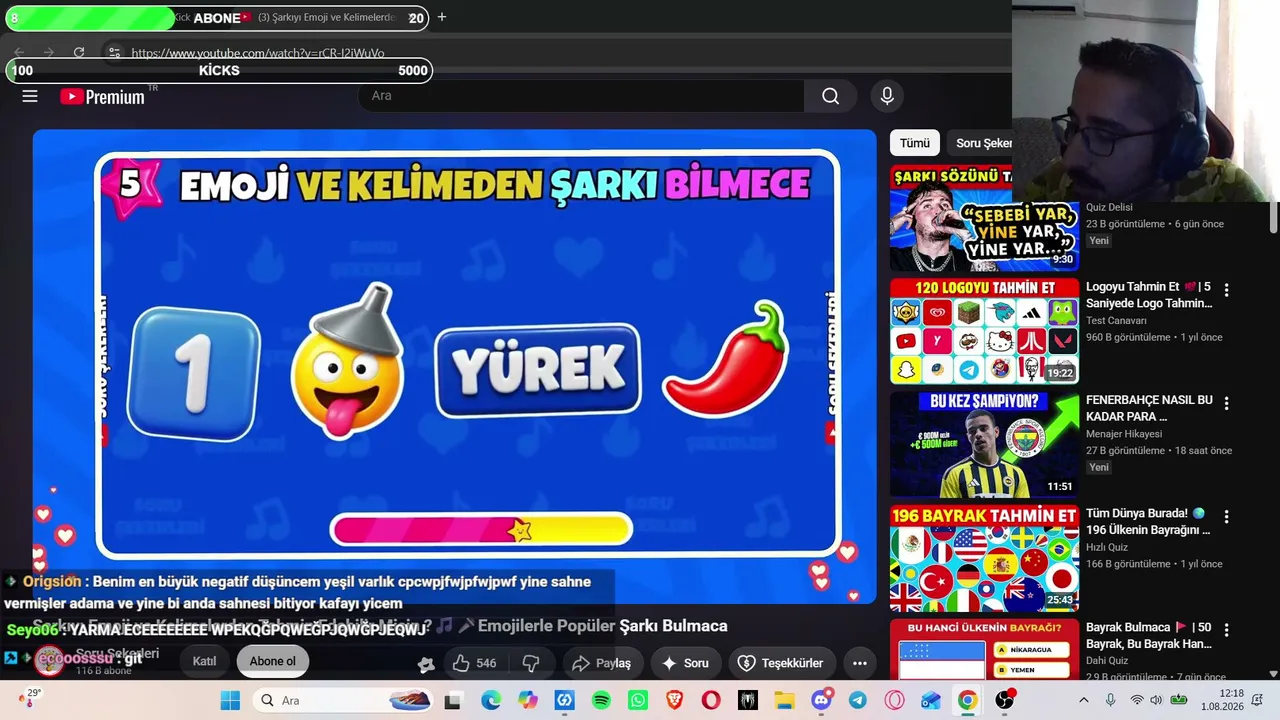
Task: Reload the YouTube page
Action: click(x=79, y=52)
